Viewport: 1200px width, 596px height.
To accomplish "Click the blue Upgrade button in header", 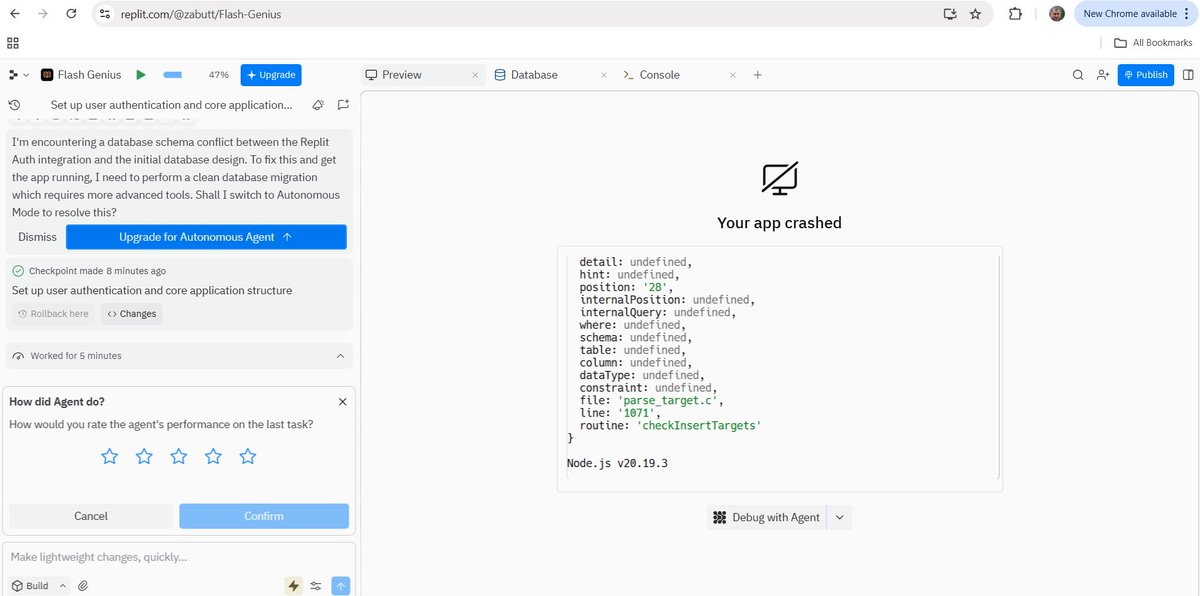I will (x=270, y=75).
